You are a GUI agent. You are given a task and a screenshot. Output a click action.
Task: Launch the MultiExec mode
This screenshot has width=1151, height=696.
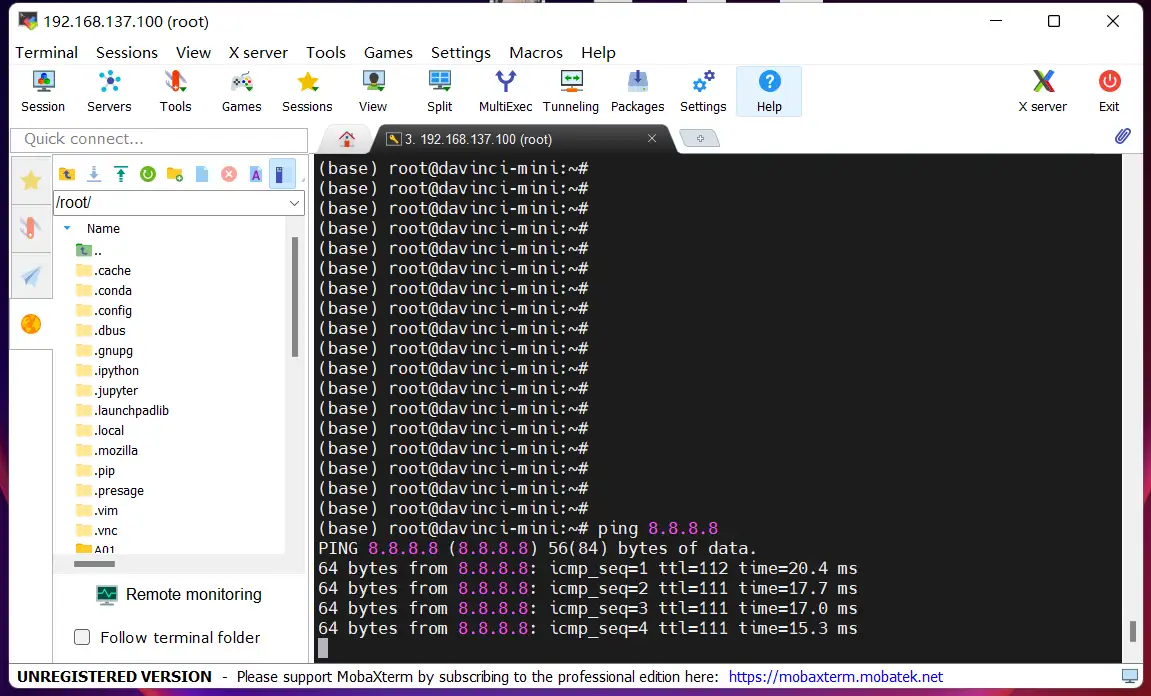(x=505, y=91)
